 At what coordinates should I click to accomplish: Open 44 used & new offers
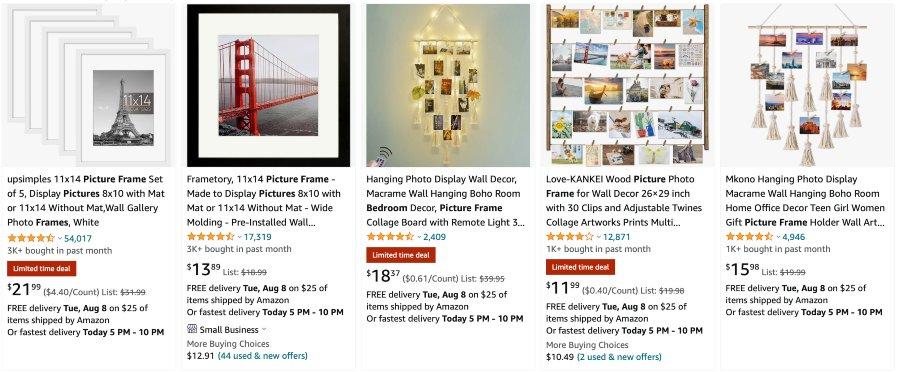tap(262, 356)
